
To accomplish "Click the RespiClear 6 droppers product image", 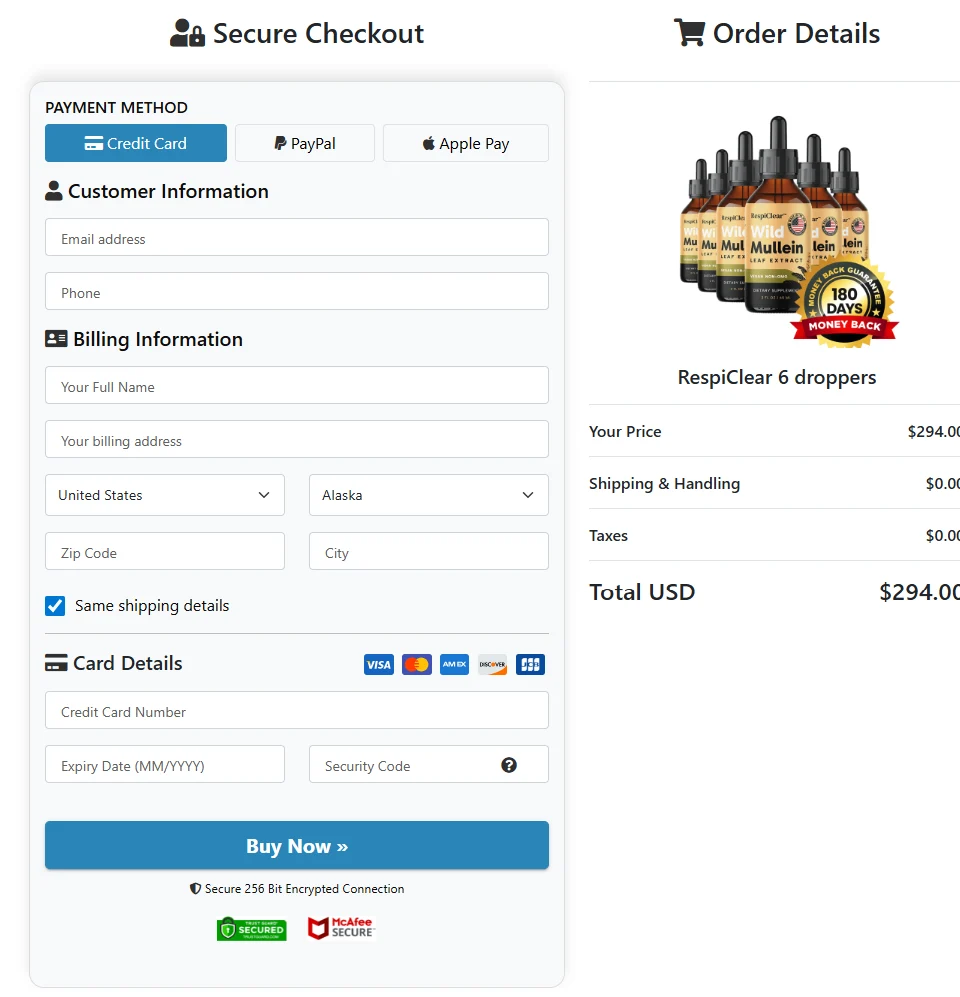I will point(787,231).
